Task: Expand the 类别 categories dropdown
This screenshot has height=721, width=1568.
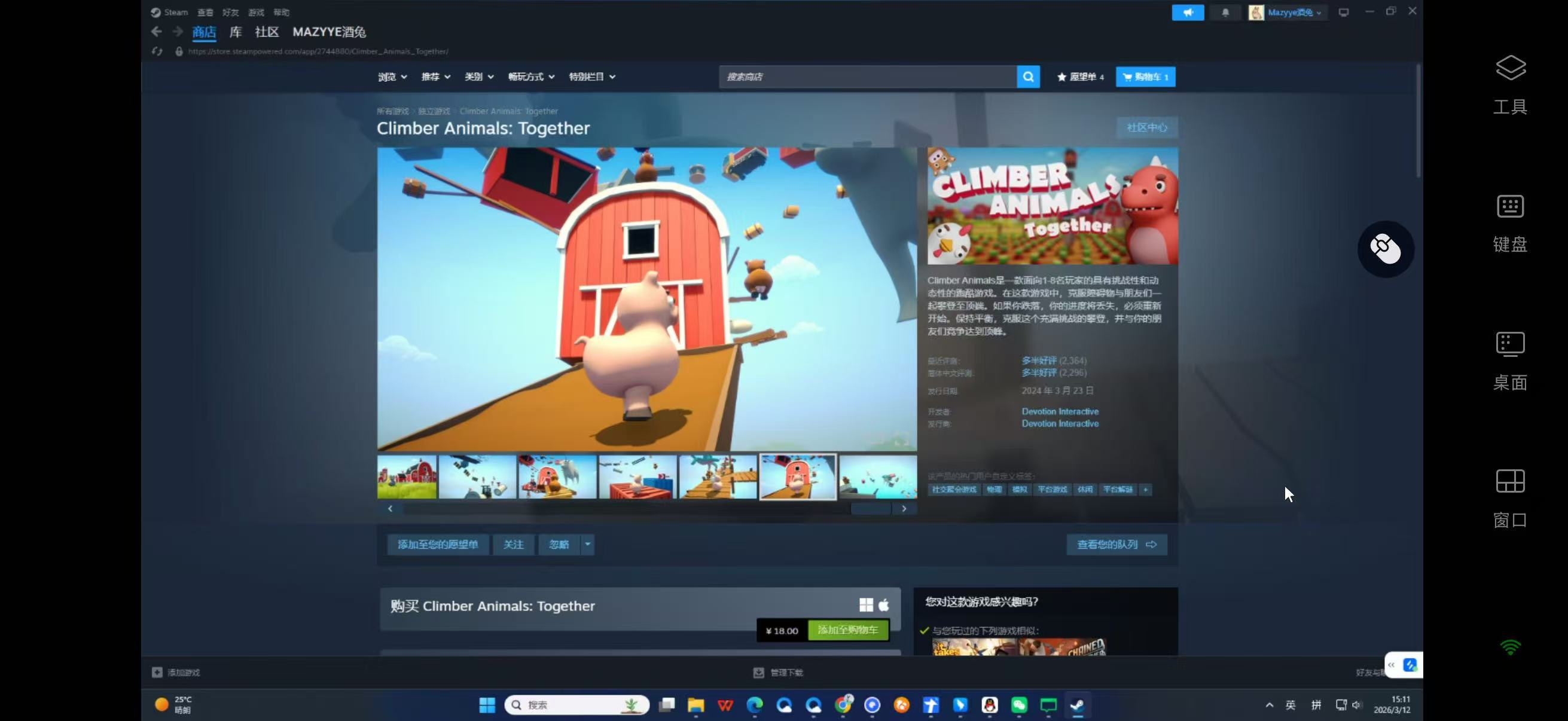Action: pos(478,77)
